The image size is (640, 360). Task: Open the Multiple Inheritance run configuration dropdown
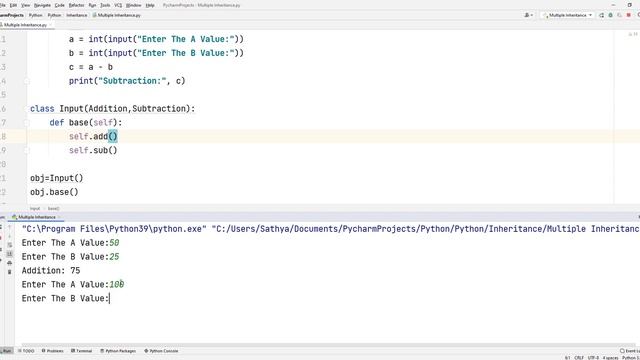point(567,15)
